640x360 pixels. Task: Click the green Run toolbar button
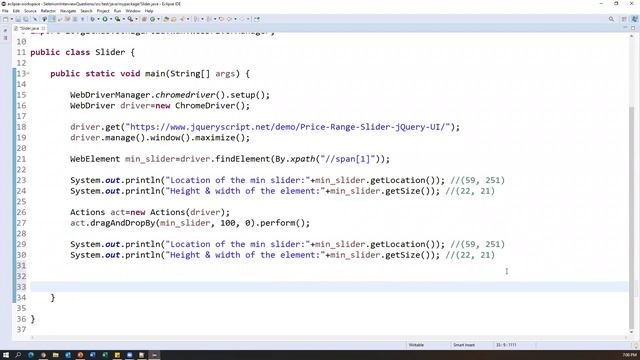click(x=105, y=19)
